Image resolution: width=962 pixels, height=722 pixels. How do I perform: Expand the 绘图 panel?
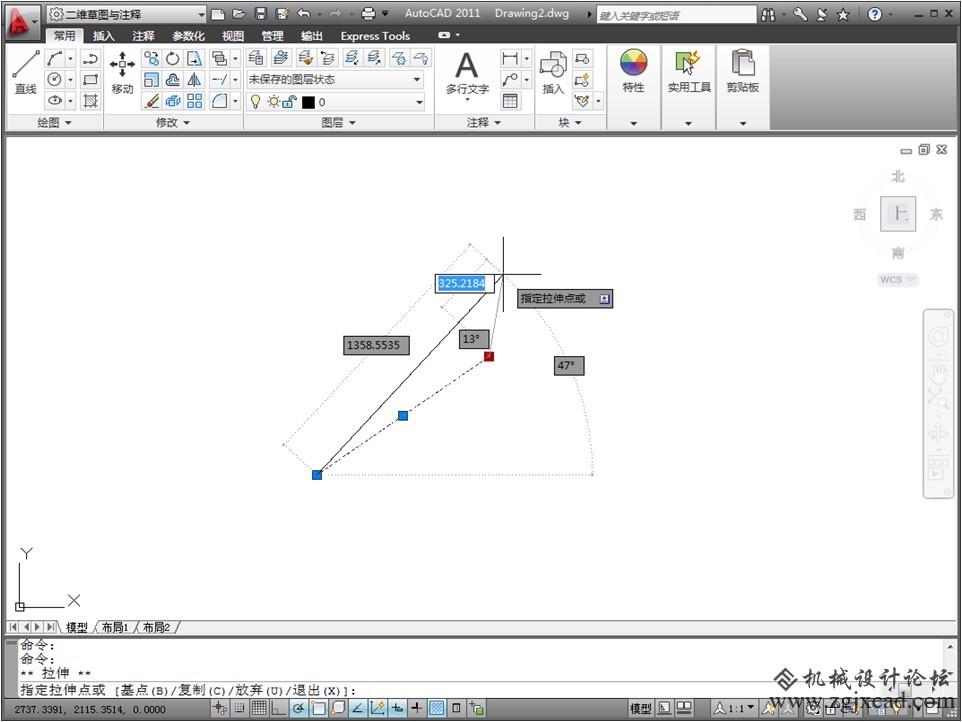54,123
